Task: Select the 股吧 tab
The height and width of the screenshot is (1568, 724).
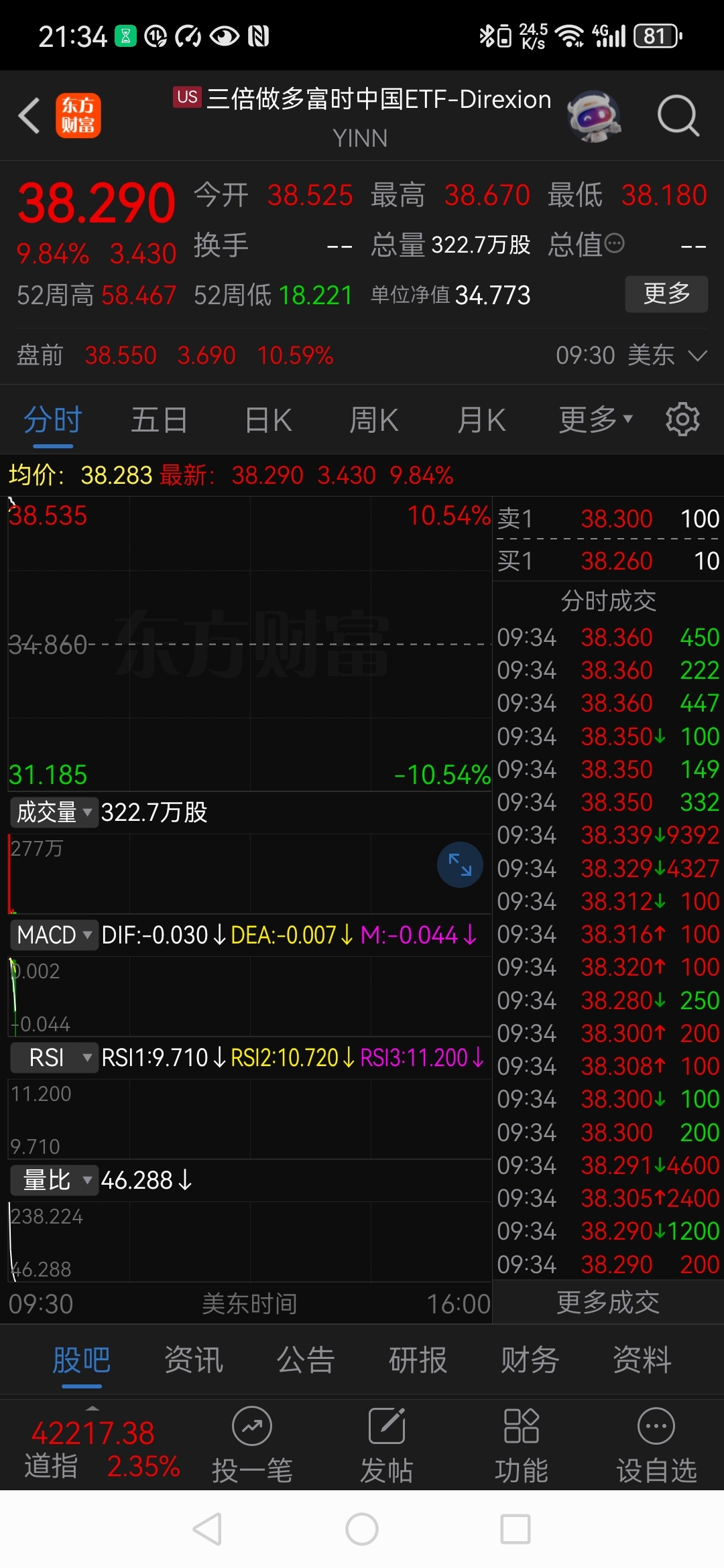Action: (x=82, y=1360)
